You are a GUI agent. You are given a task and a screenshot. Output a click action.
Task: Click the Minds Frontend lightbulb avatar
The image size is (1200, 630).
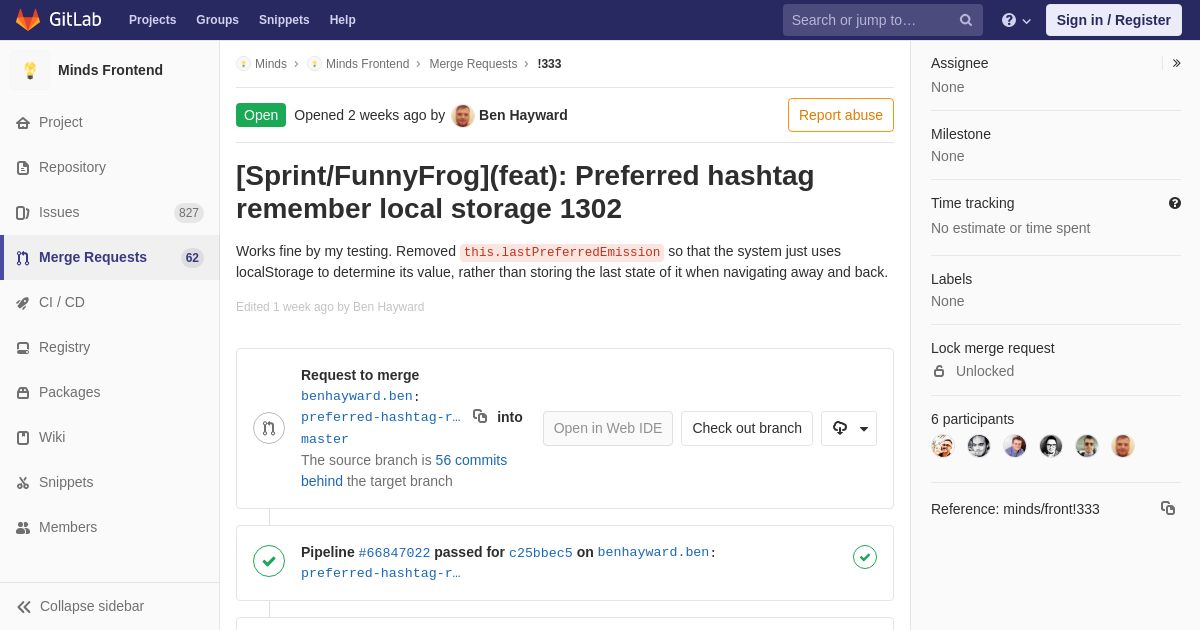(30, 70)
